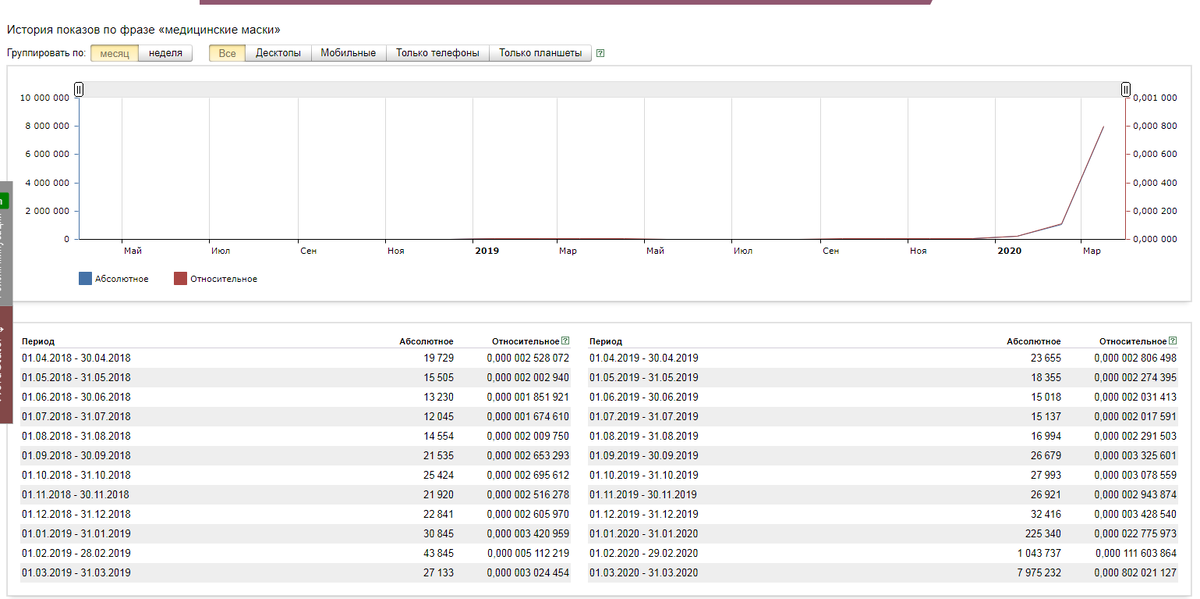This screenshot has height=599, width=1200.
Task: Select the period 01.02.2020 - 29.02.2020
Action: tap(644, 553)
